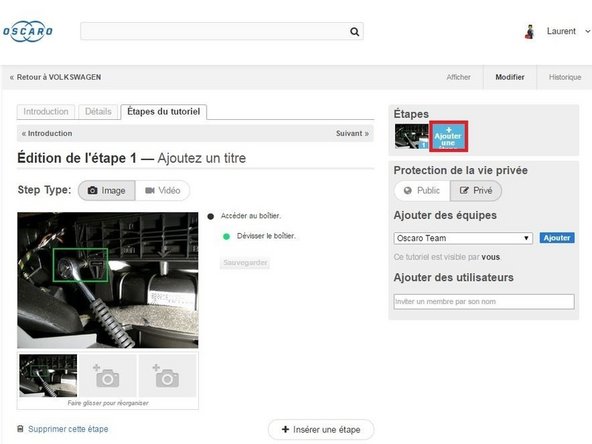
Task: Click Supprimer cette étape link
Action: click(63, 429)
